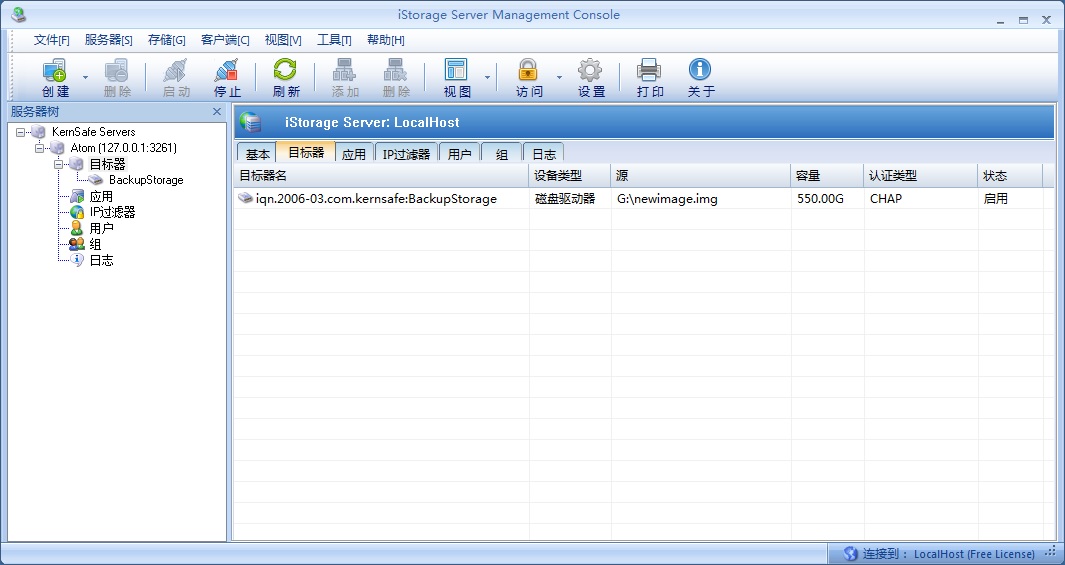Click the 用户 person icon in tree
The height and width of the screenshot is (565, 1065).
coord(77,228)
